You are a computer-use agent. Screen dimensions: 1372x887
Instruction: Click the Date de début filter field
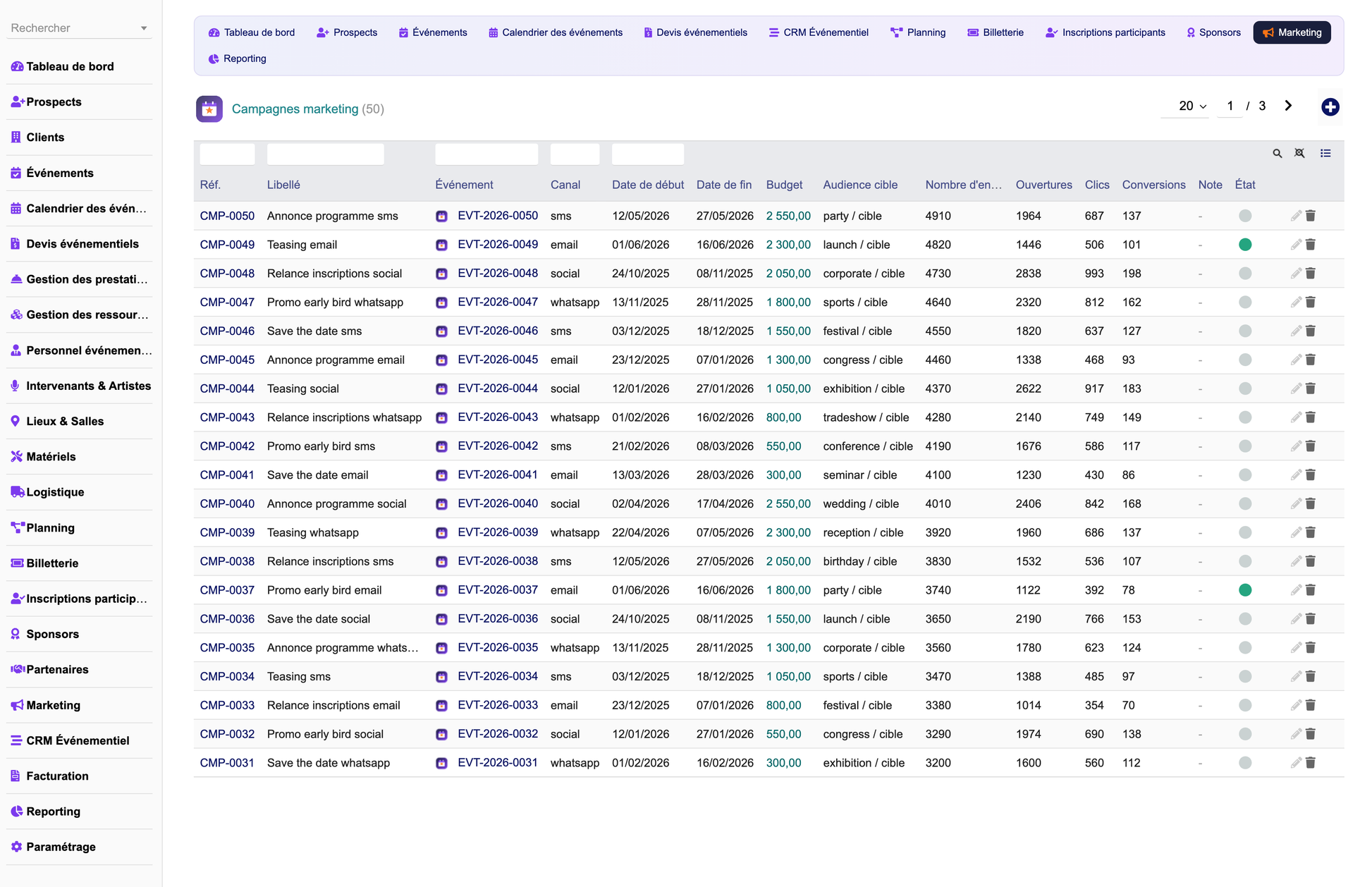pos(648,154)
